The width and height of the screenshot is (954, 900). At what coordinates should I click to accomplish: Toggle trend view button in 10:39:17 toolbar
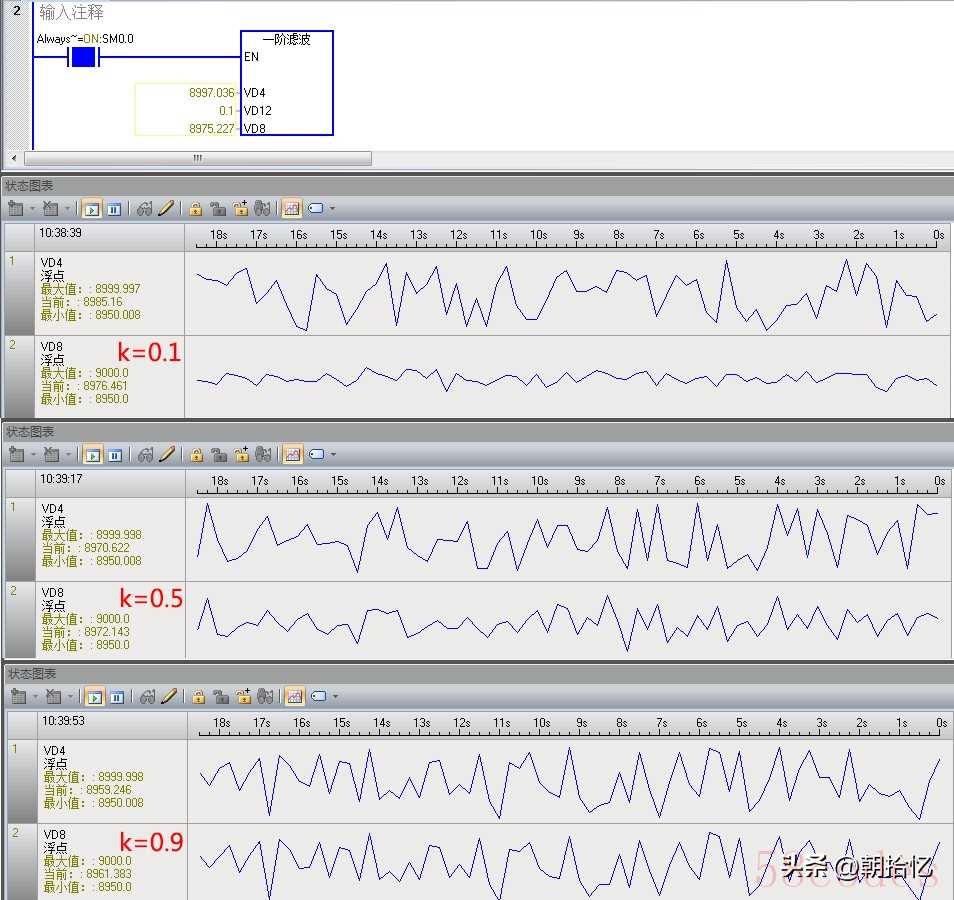pyautogui.click(x=293, y=455)
